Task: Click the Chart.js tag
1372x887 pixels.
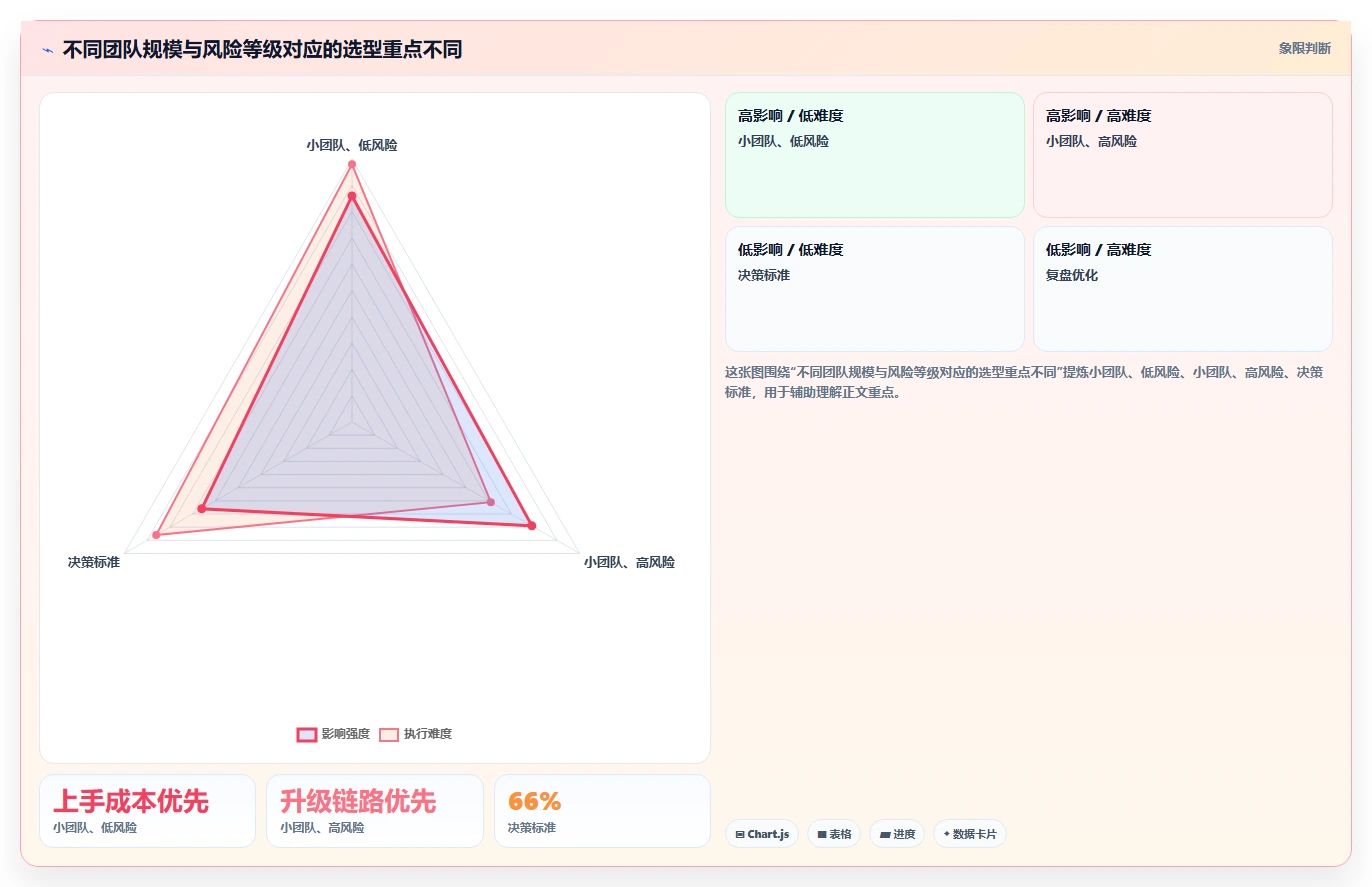Action: [762, 834]
